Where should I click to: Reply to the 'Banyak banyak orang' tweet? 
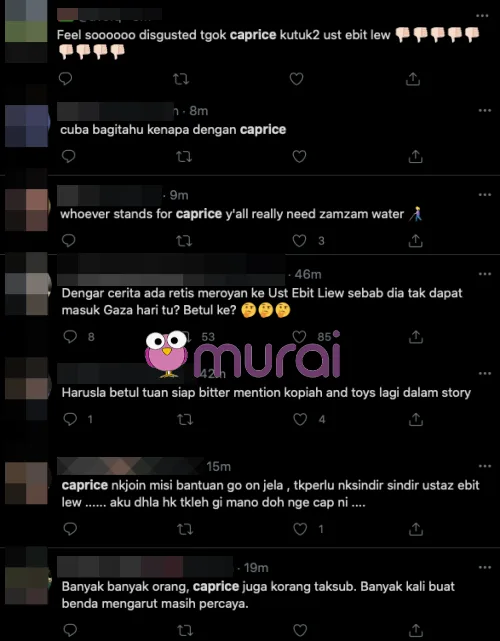pos(70,630)
